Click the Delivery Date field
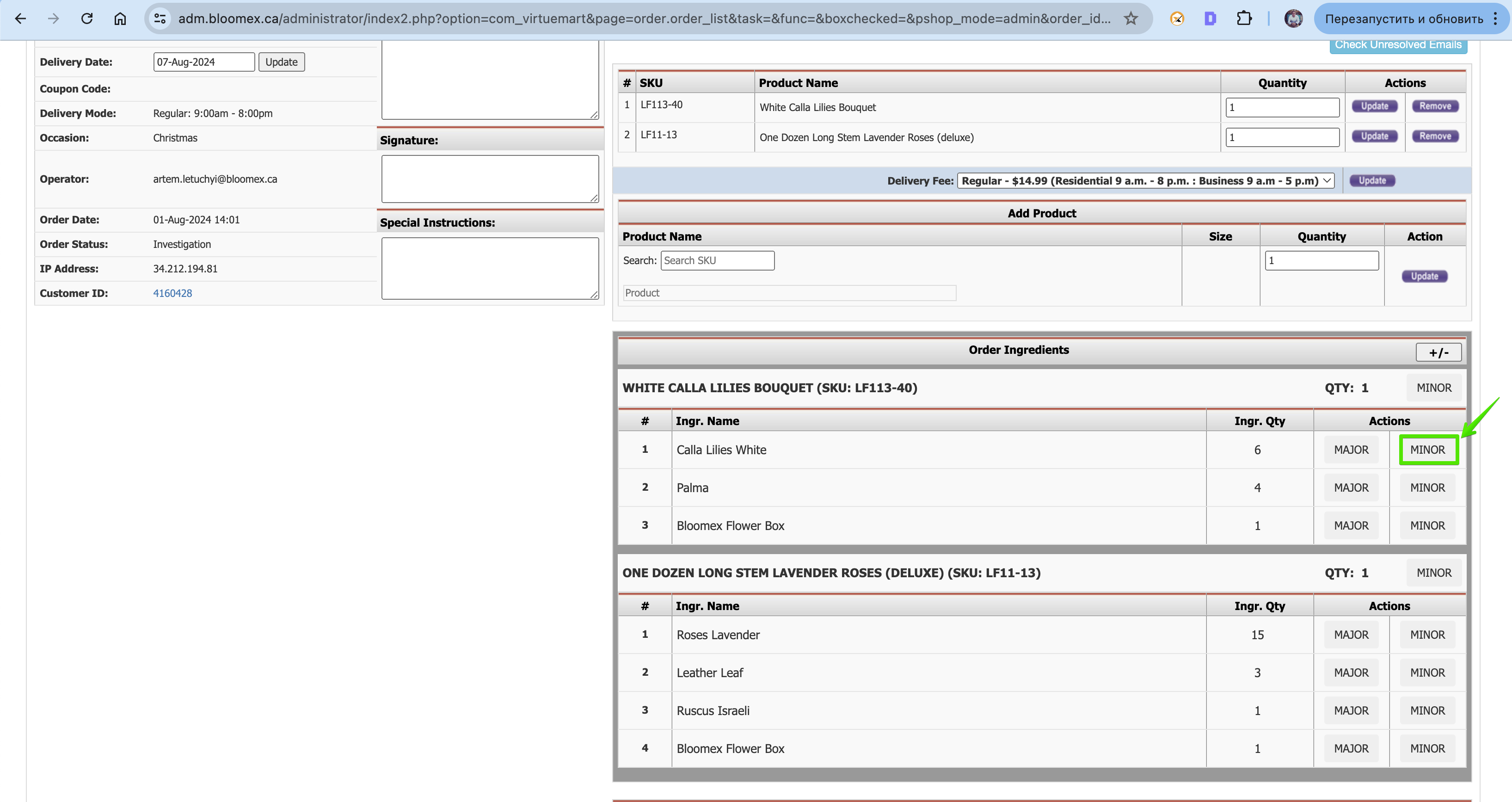 tap(203, 62)
